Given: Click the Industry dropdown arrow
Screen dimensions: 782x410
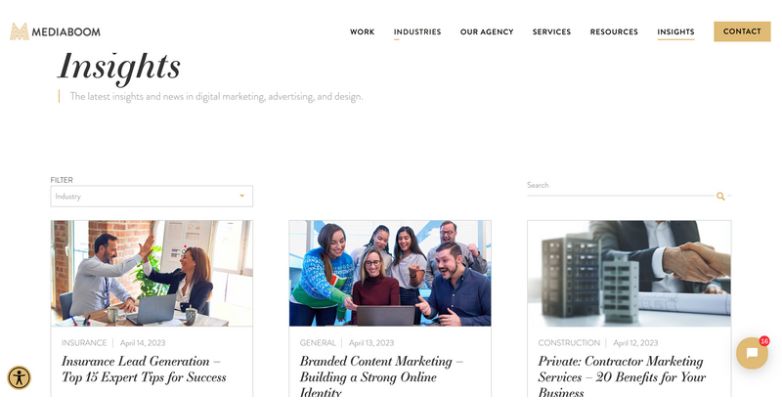Looking at the screenshot, I should [242, 196].
